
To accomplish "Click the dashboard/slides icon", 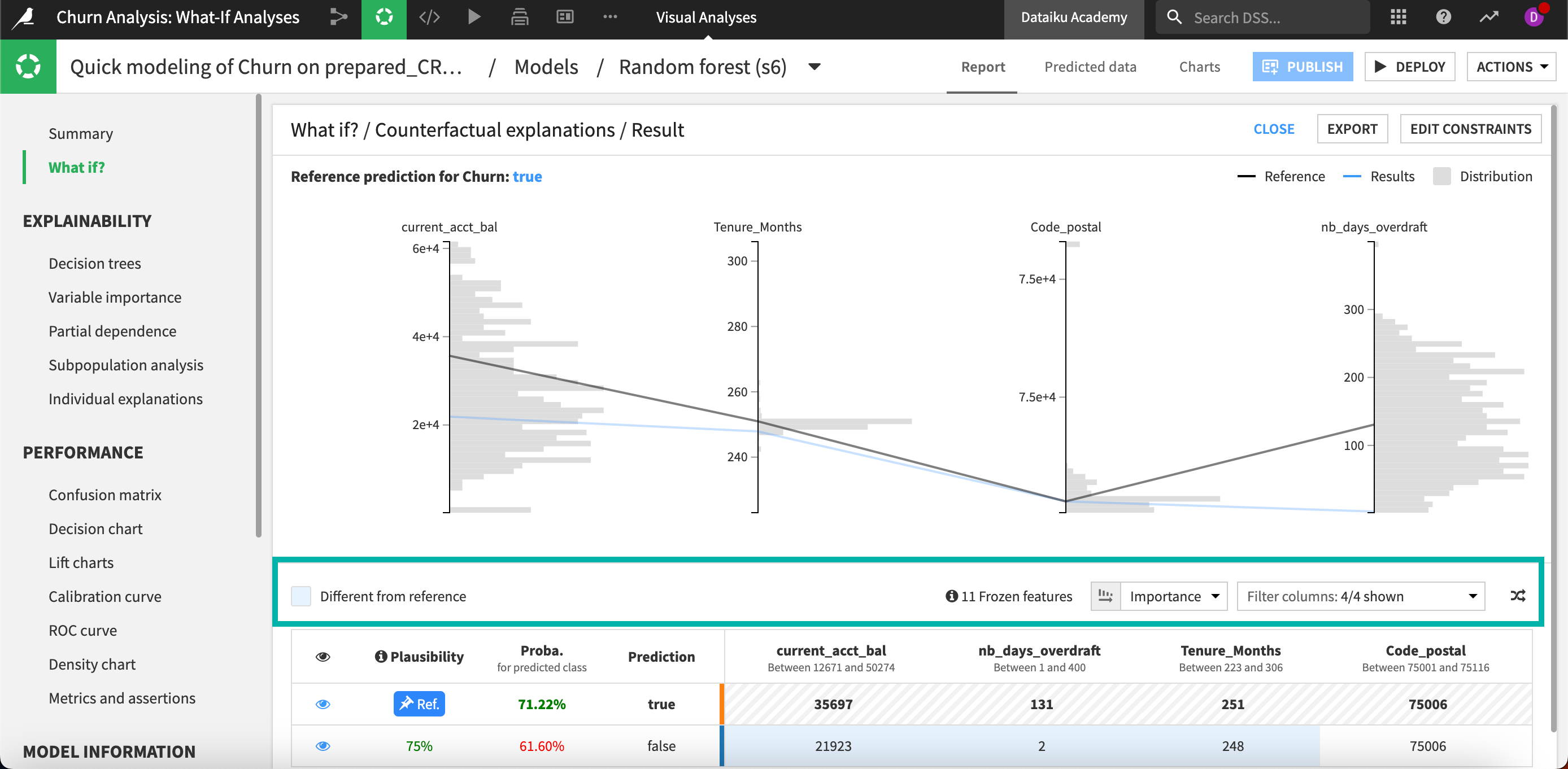I will tap(564, 17).
